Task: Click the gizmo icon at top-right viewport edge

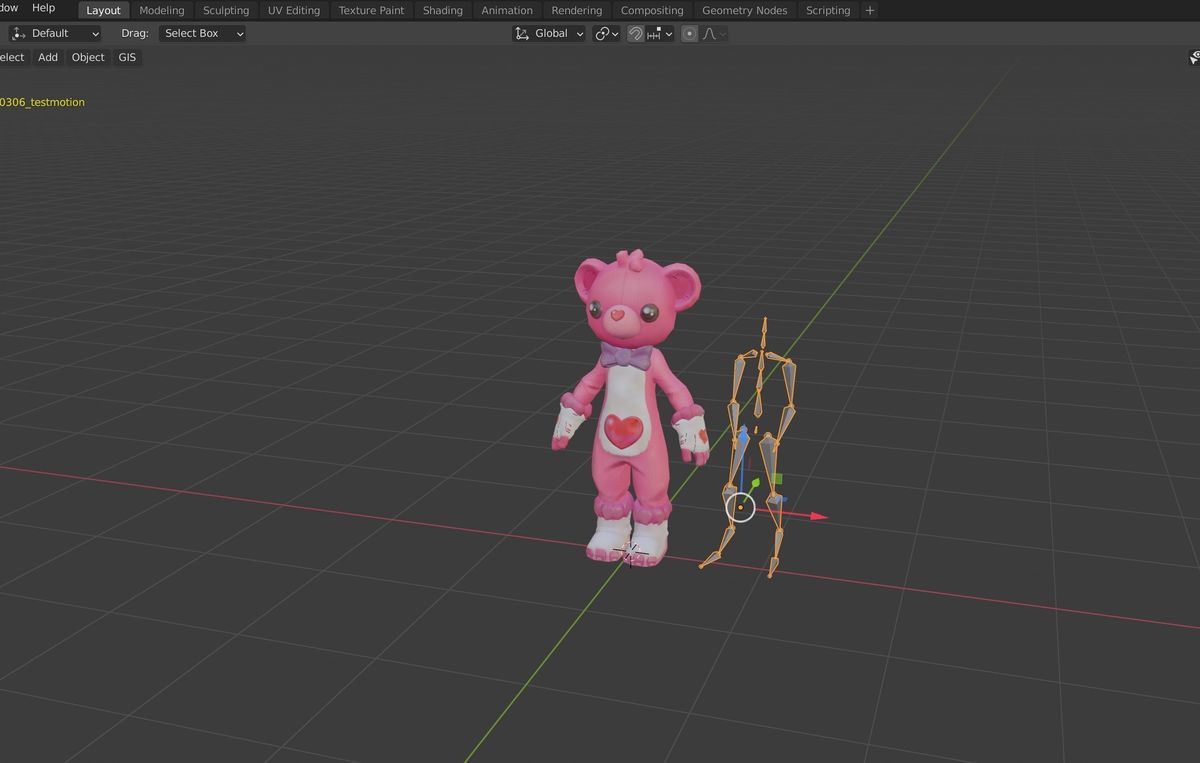Action: 1193,57
